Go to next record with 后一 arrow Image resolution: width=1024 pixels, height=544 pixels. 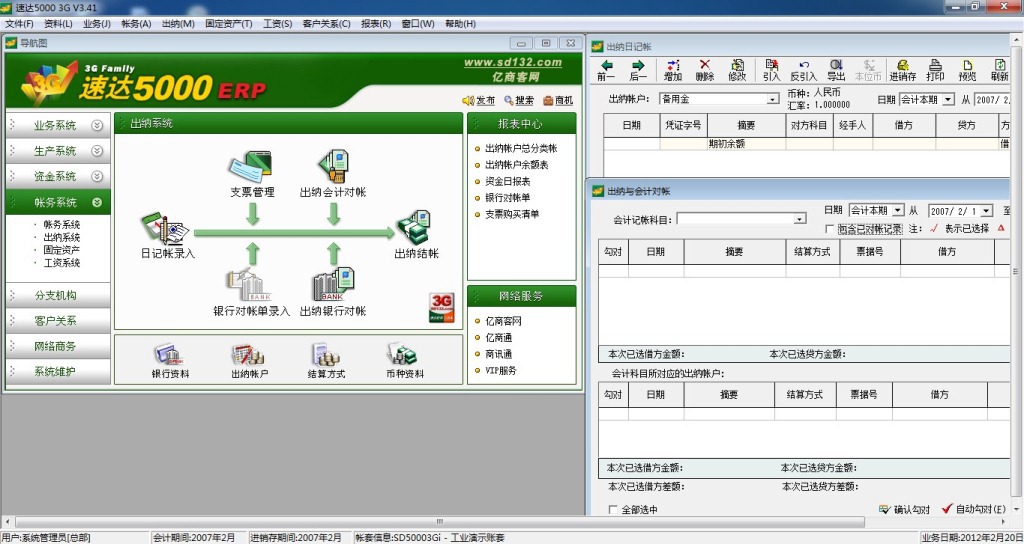click(638, 70)
